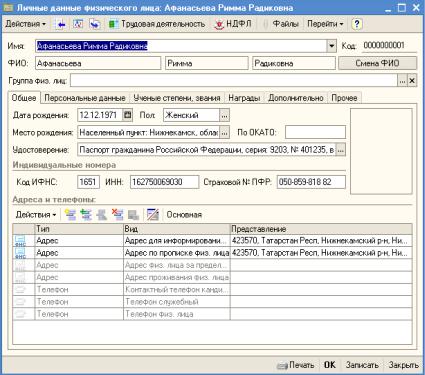Open the Прочее tab

(x=344, y=98)
